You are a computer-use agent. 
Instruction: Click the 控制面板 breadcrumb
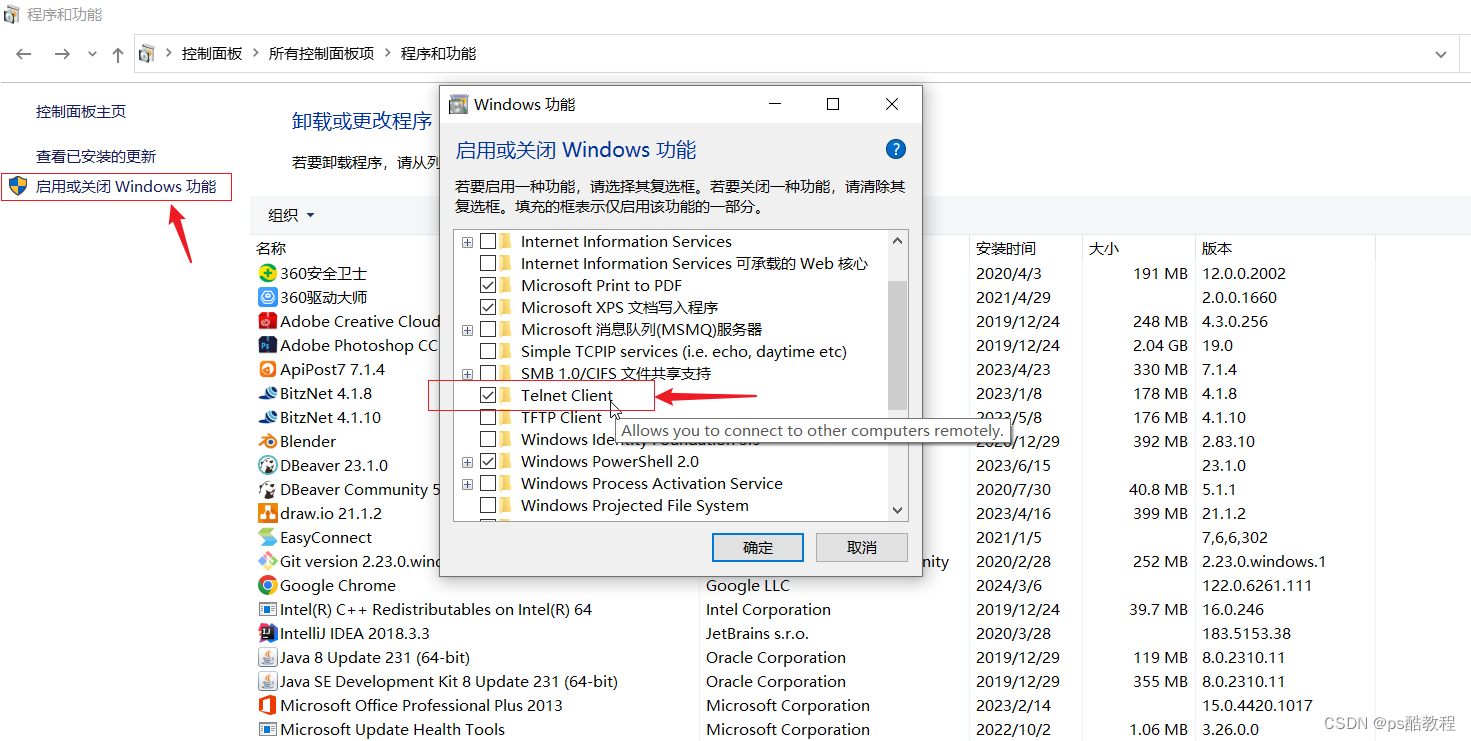click(212, 54)
